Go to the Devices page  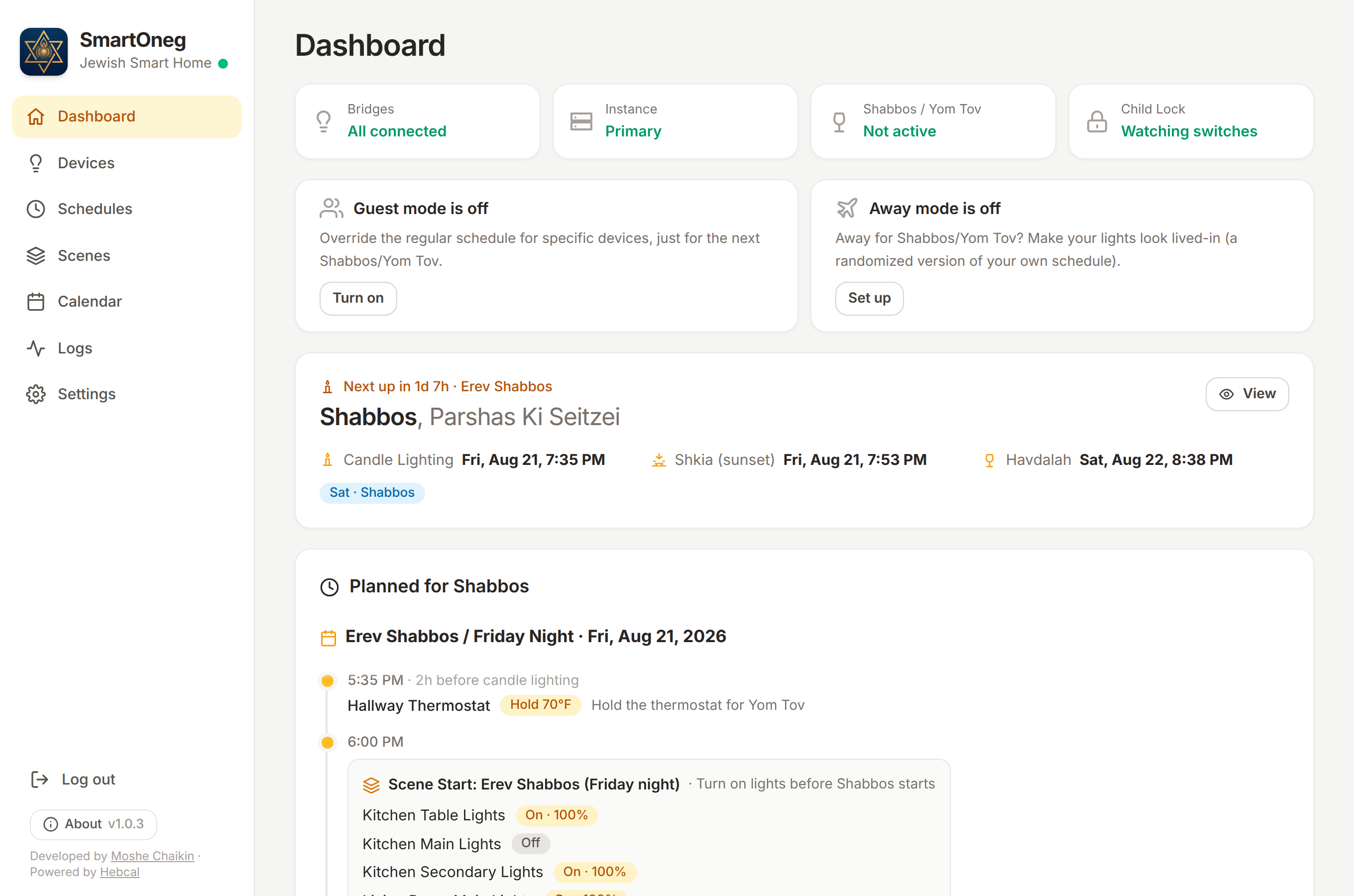coord(127,163)
